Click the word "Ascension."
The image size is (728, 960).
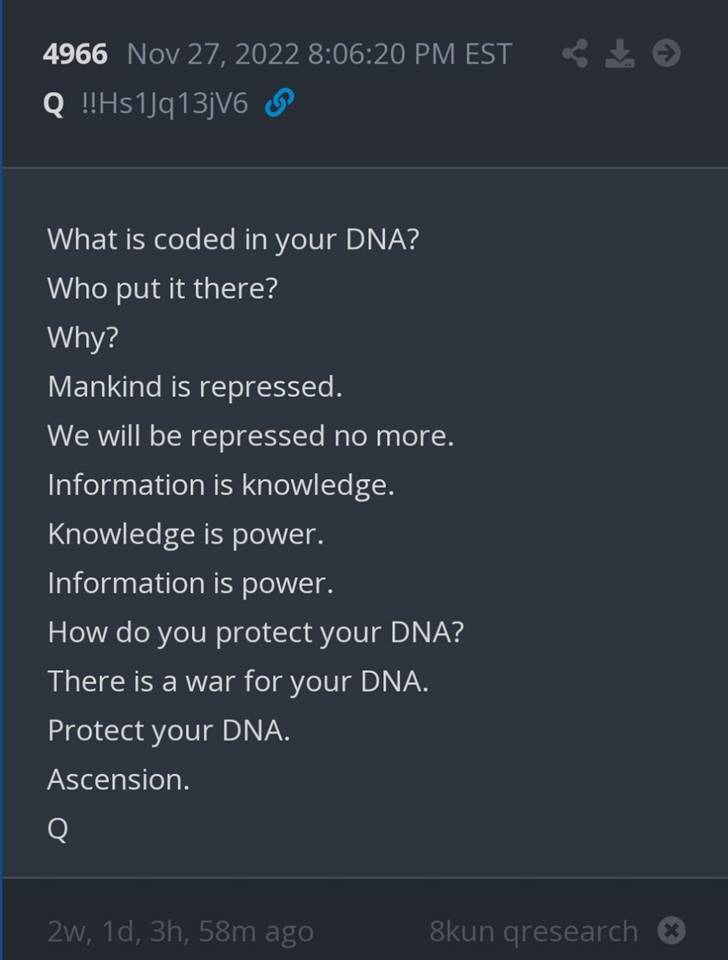118,780
